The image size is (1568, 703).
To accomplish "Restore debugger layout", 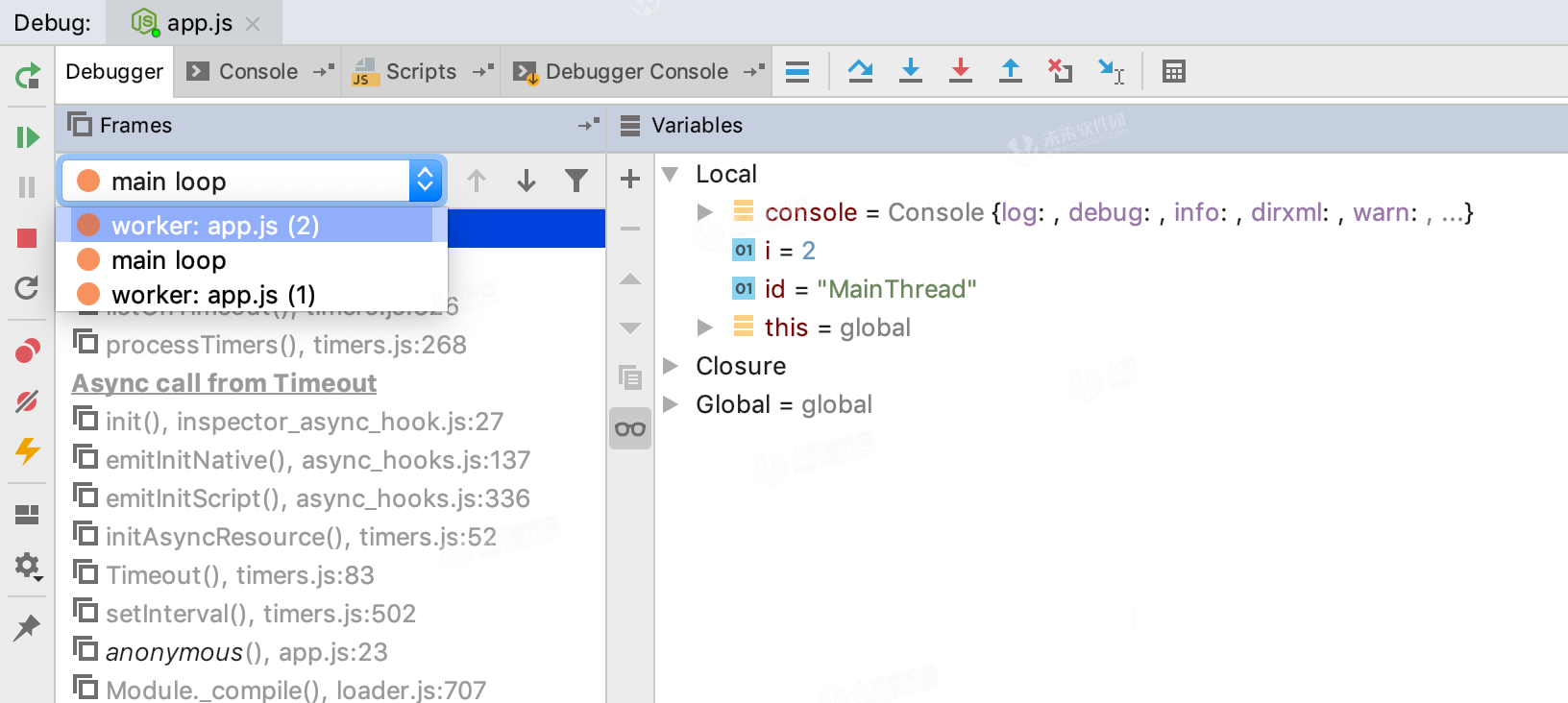I will coord(27,515).
